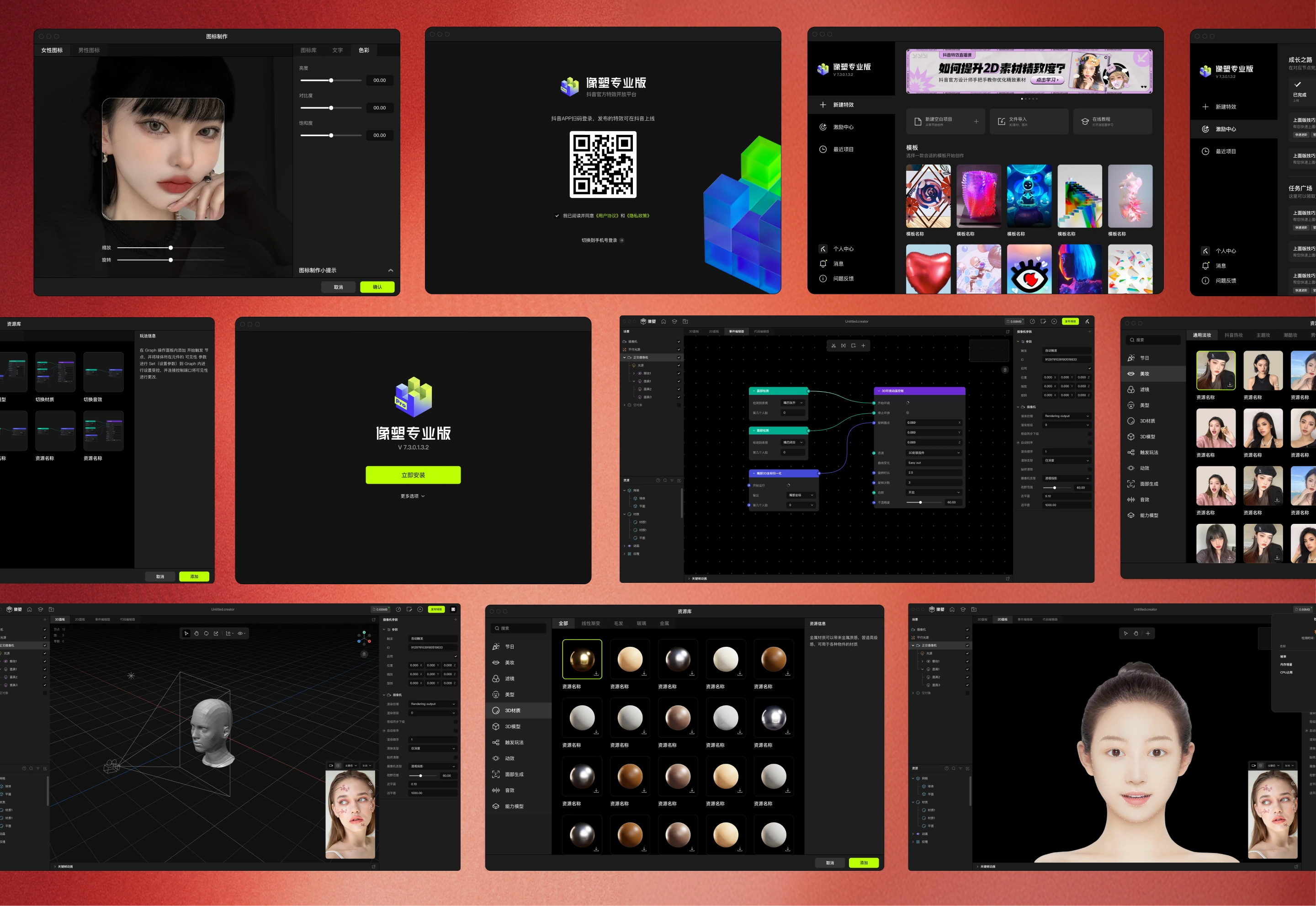Screen dimensions: 1316x906
Task: Open 消息 notifications in home sidebar
Action: coord(832,263)
